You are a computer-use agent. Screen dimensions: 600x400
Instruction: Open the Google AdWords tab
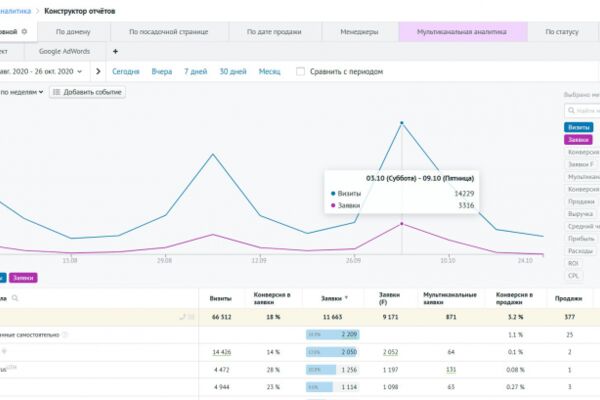[x=65, y=51]
